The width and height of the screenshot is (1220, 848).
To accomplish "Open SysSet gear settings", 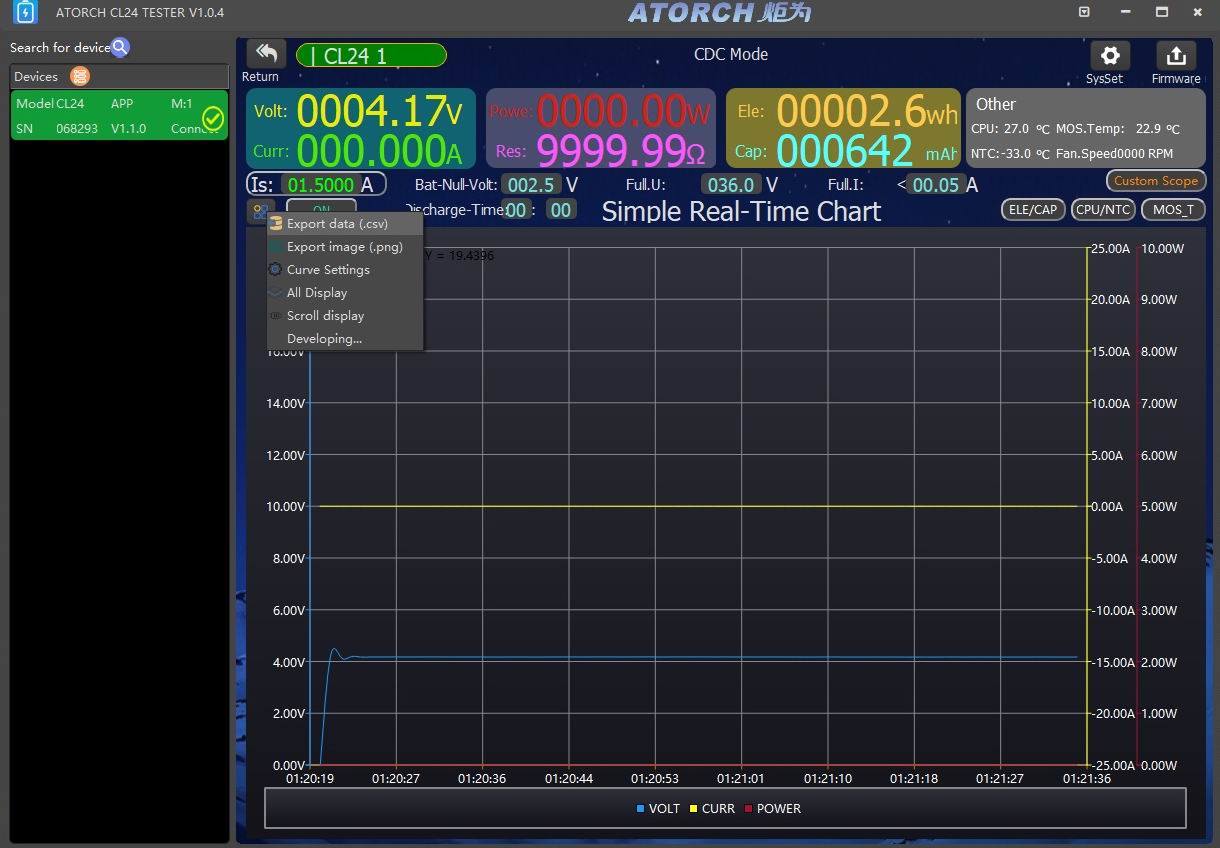I will [1109, 55].
